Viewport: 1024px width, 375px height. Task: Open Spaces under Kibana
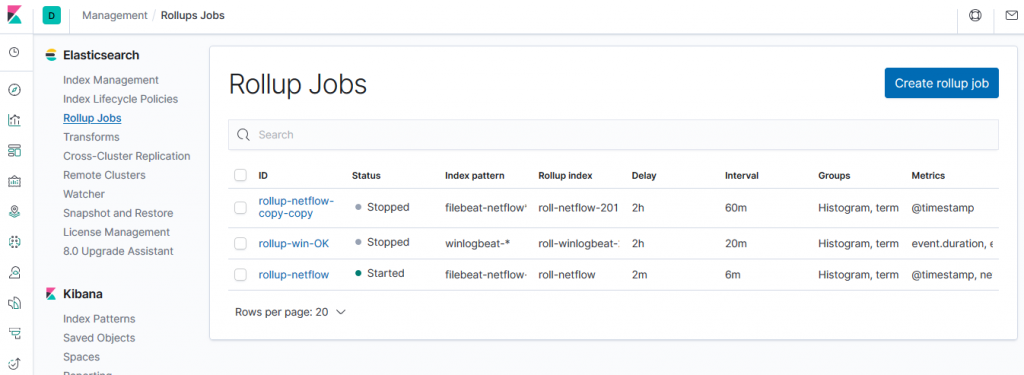click(x=82, y=357)
